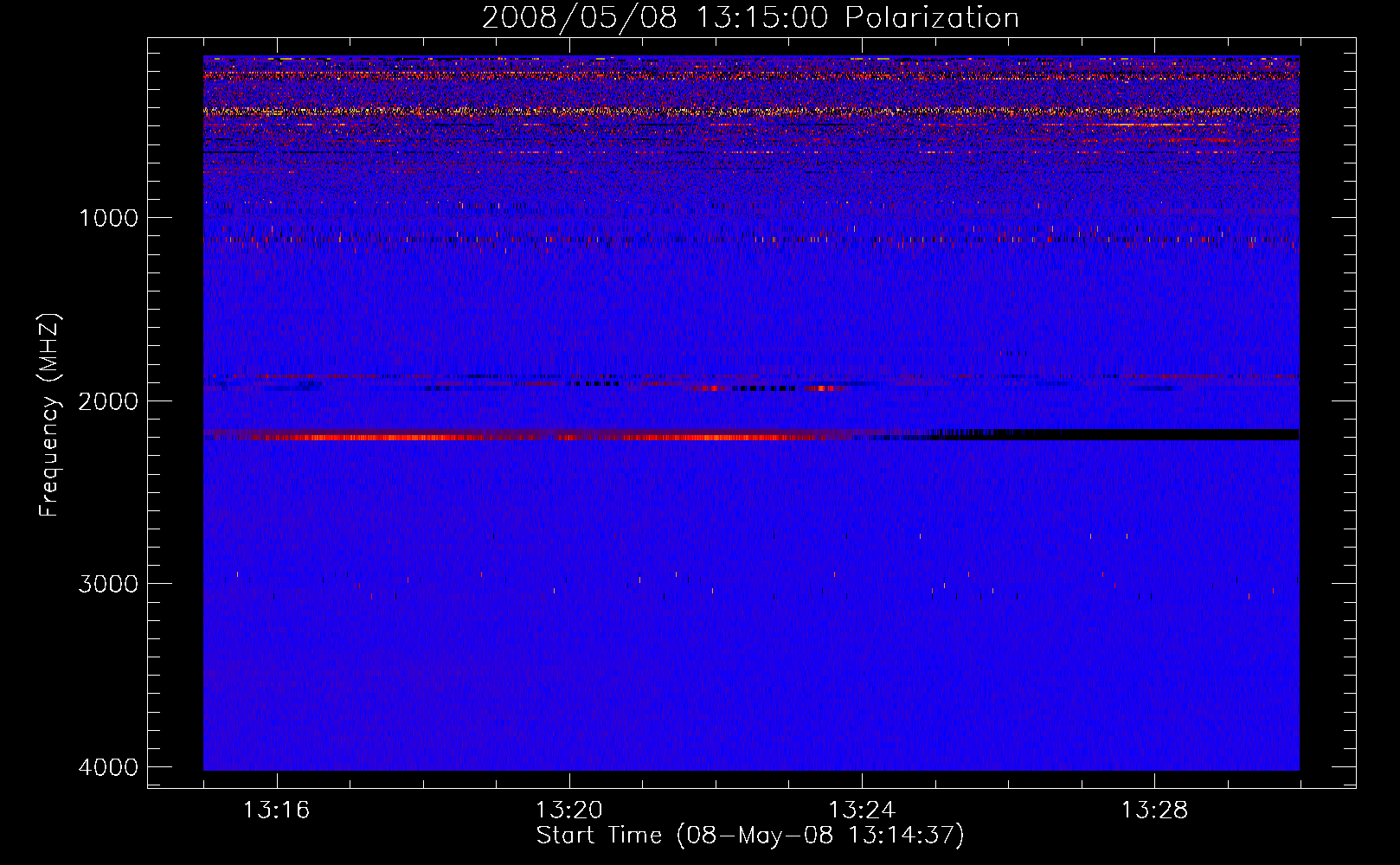Select the 3000 frequency tick label

point(108,584)
